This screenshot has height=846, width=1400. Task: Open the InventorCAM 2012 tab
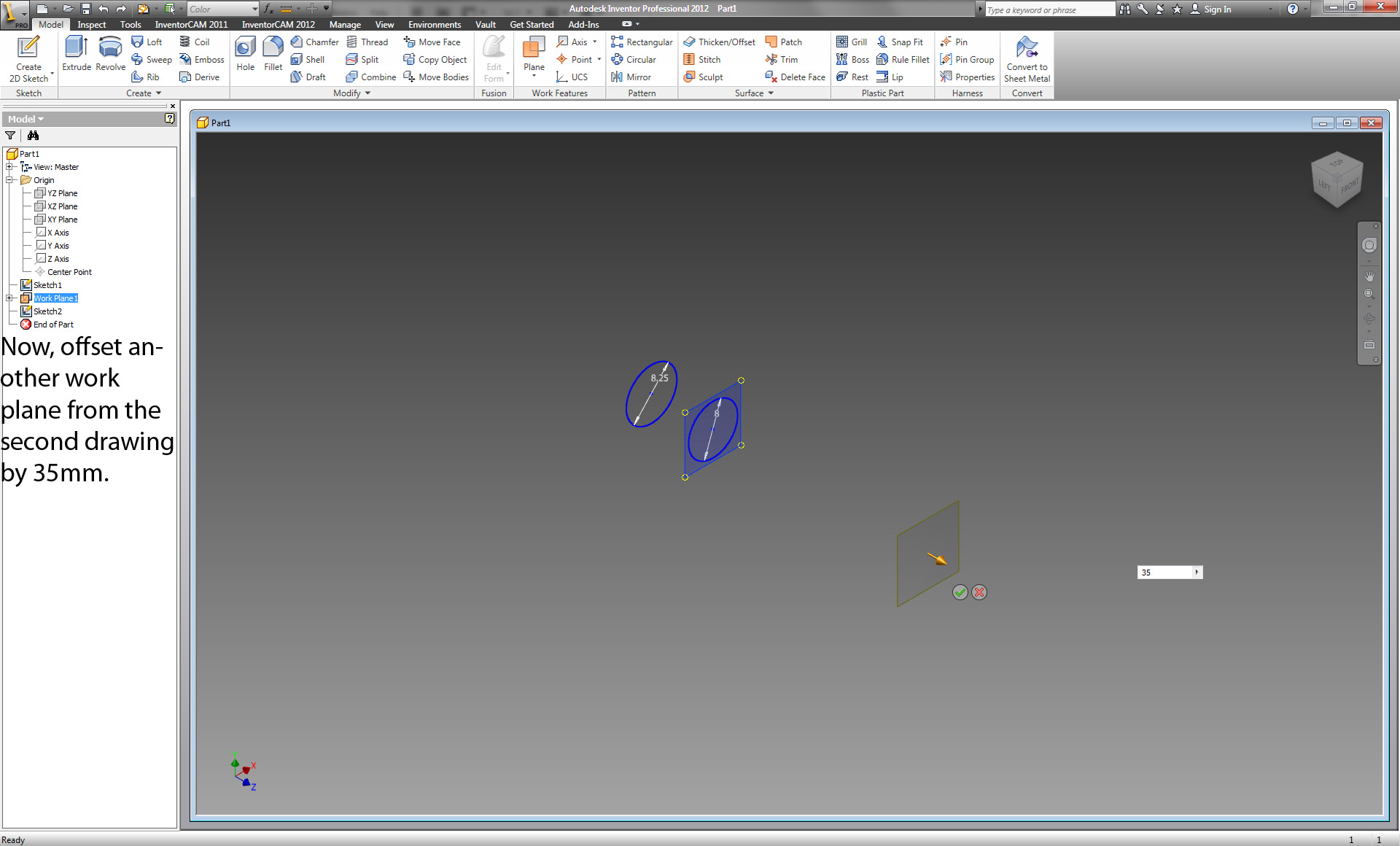coord(279,25)
